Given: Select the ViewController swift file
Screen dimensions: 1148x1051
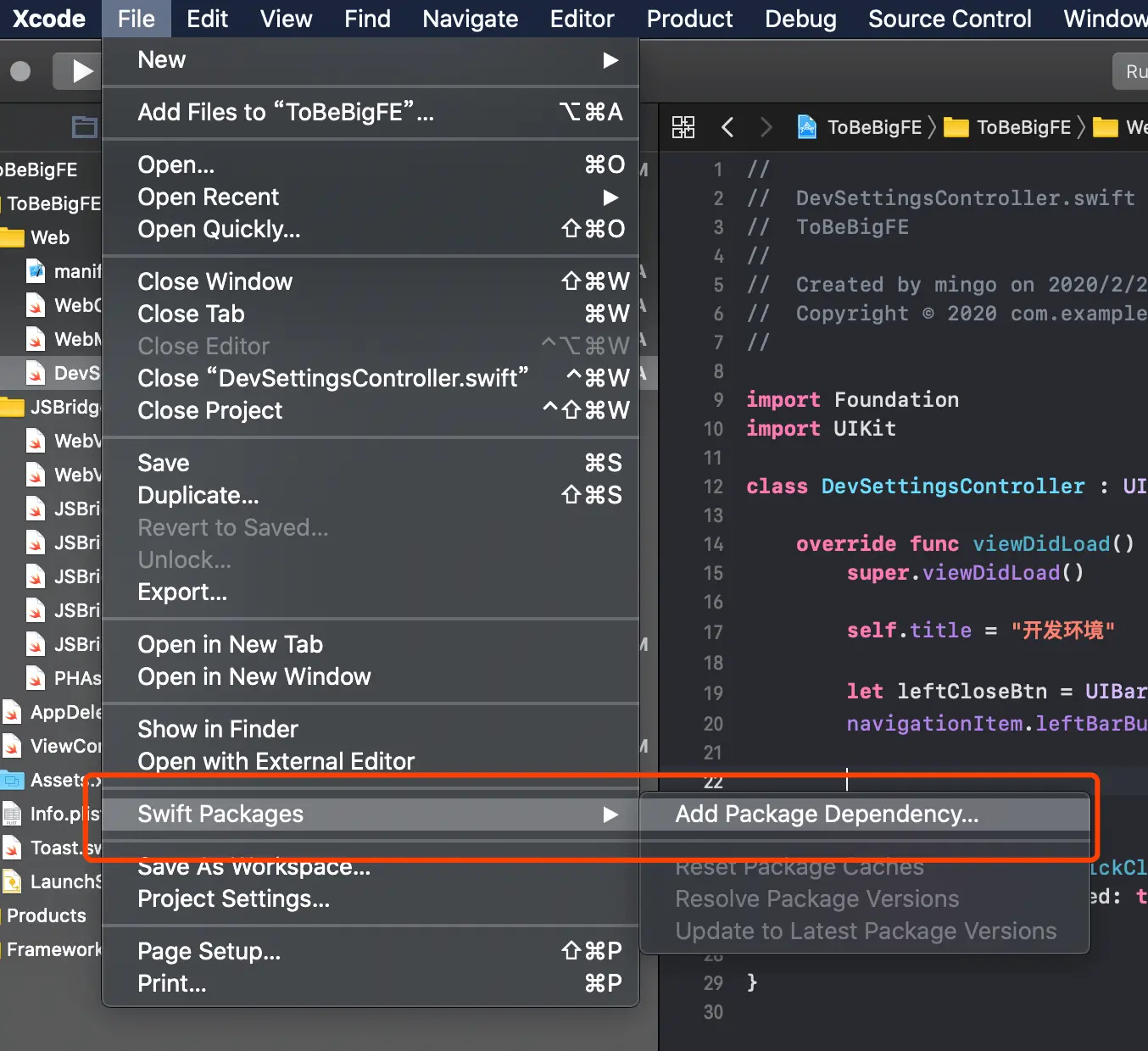Looking at the screenshot, I should (51, 746).
